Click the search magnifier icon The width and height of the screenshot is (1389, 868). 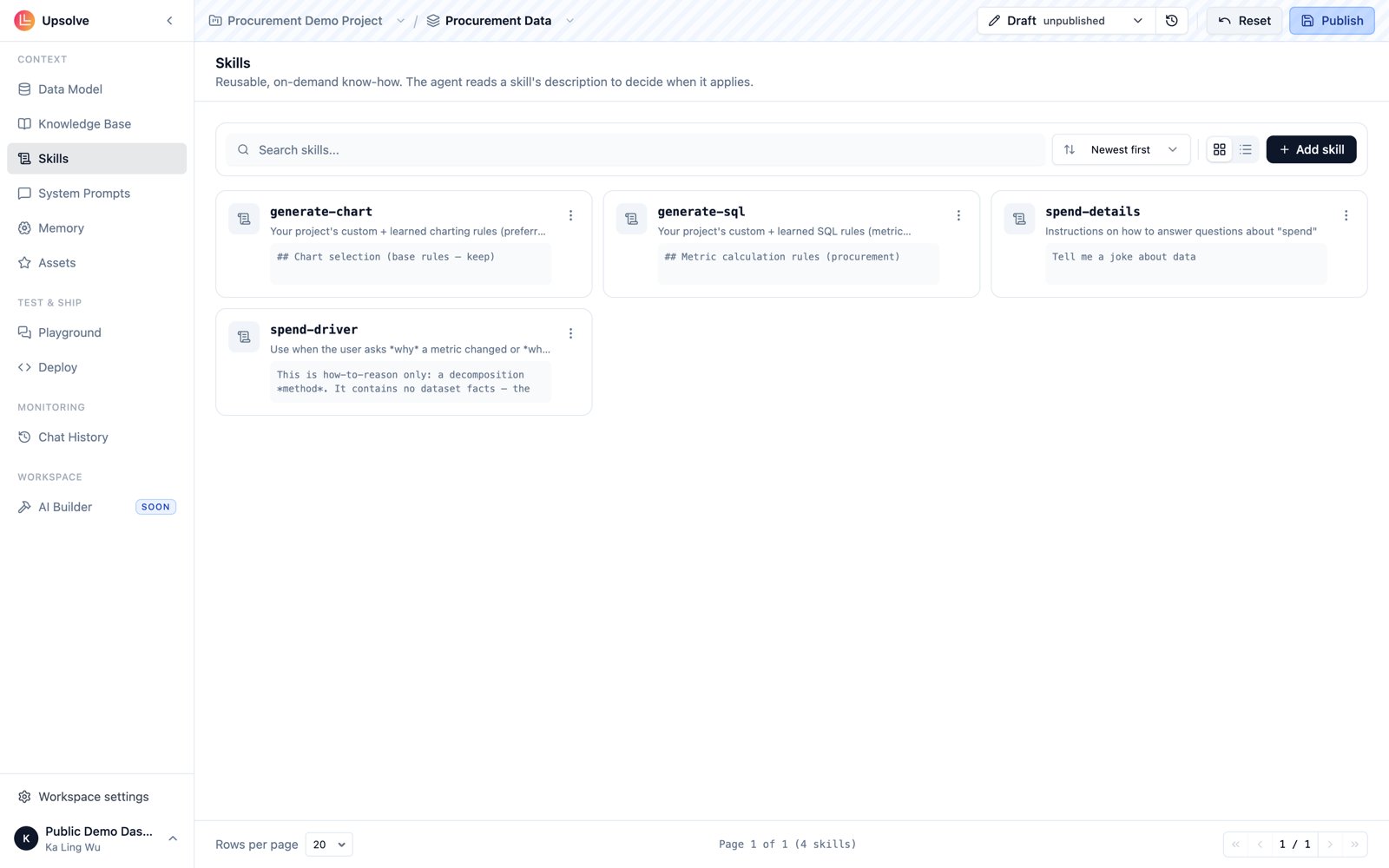click(x=243, y=150)
